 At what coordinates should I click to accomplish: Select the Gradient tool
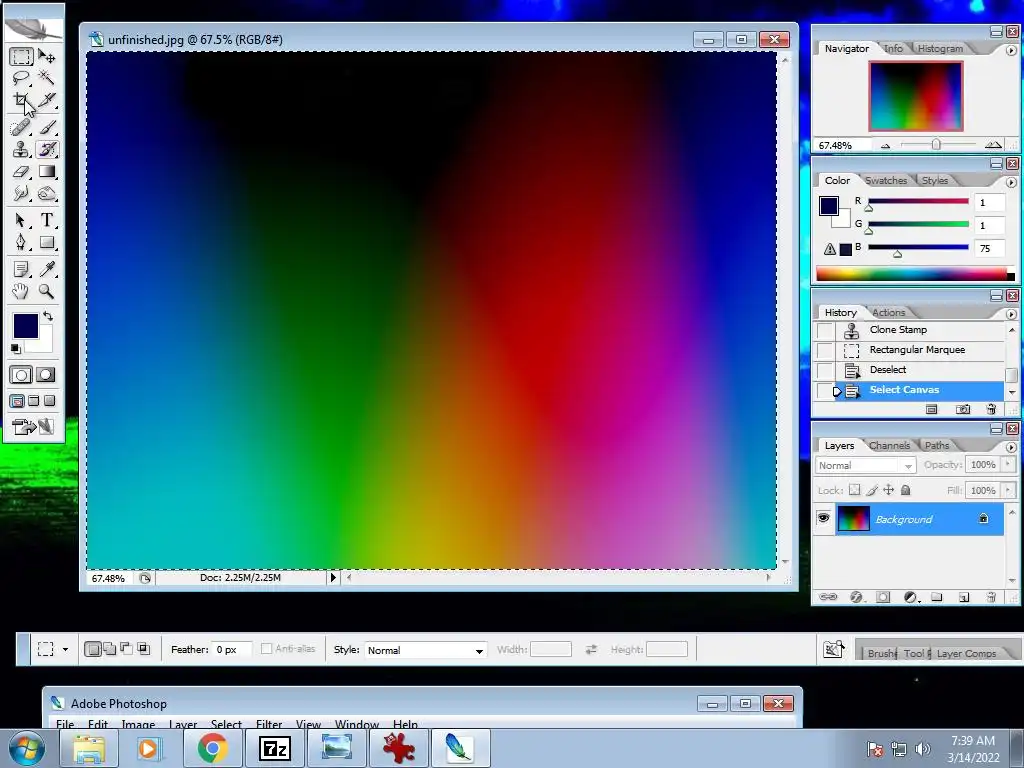pos(46,172)
